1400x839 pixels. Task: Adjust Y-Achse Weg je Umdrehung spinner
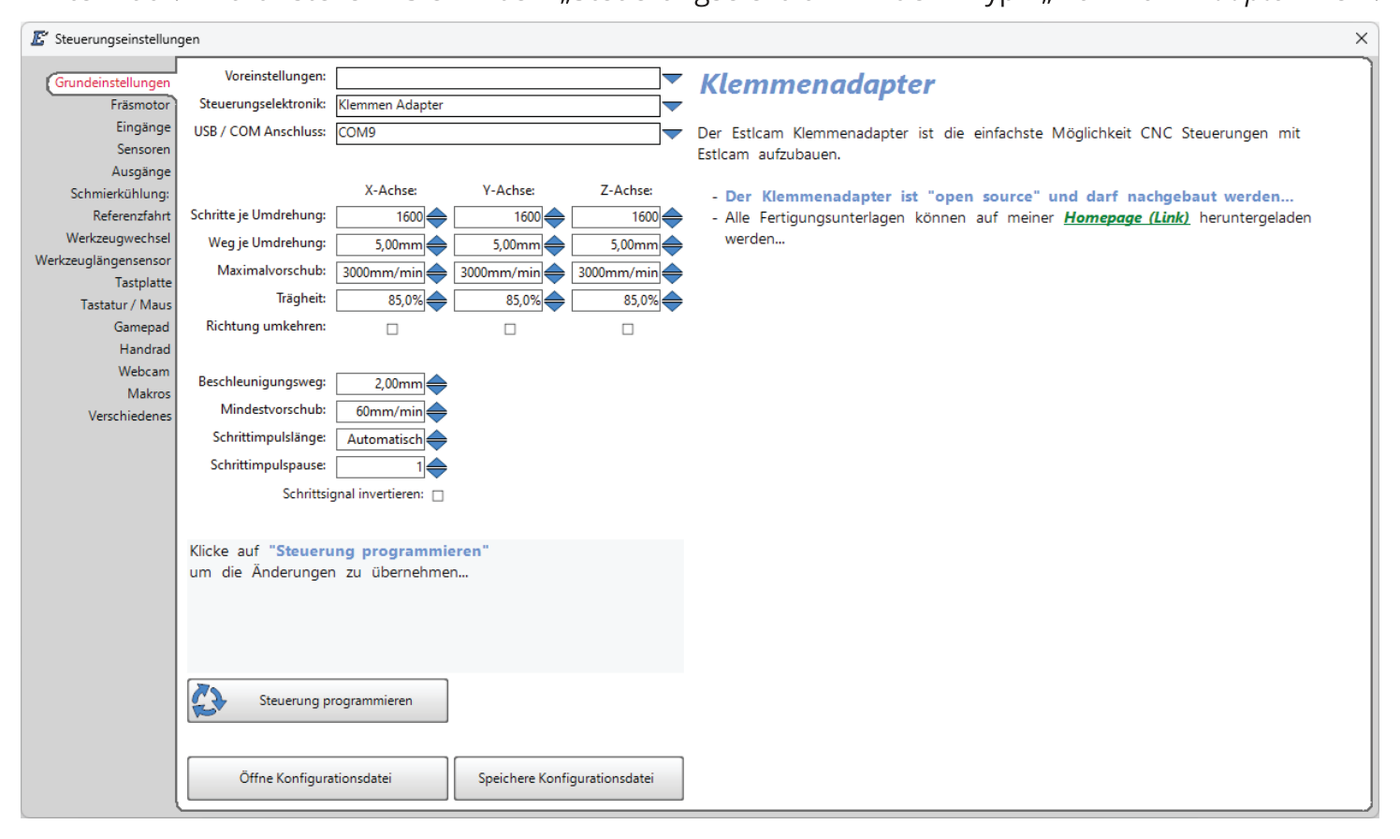coord(555,245)
